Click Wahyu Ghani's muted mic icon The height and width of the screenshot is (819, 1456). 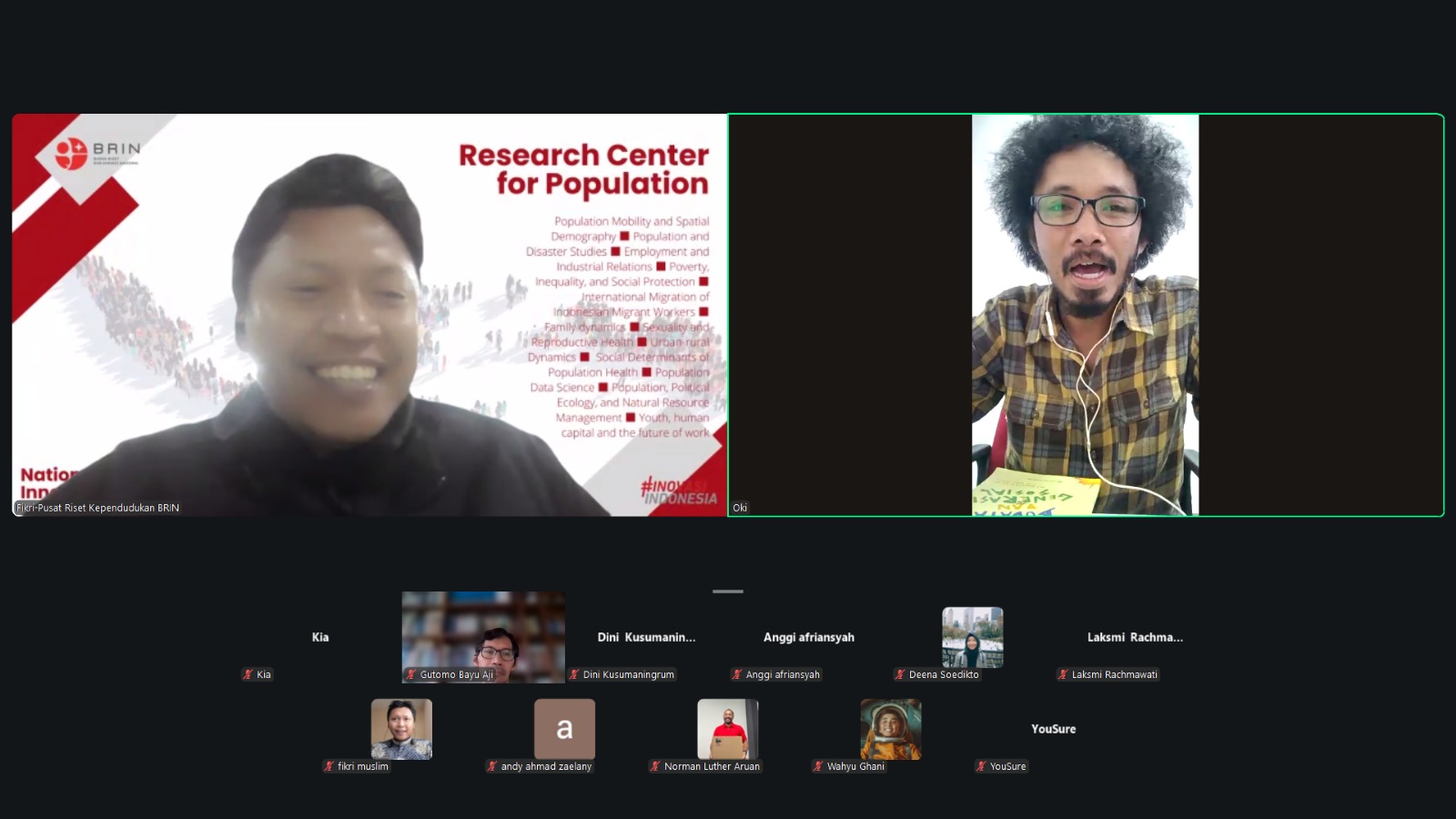click(x=818, y=766)
